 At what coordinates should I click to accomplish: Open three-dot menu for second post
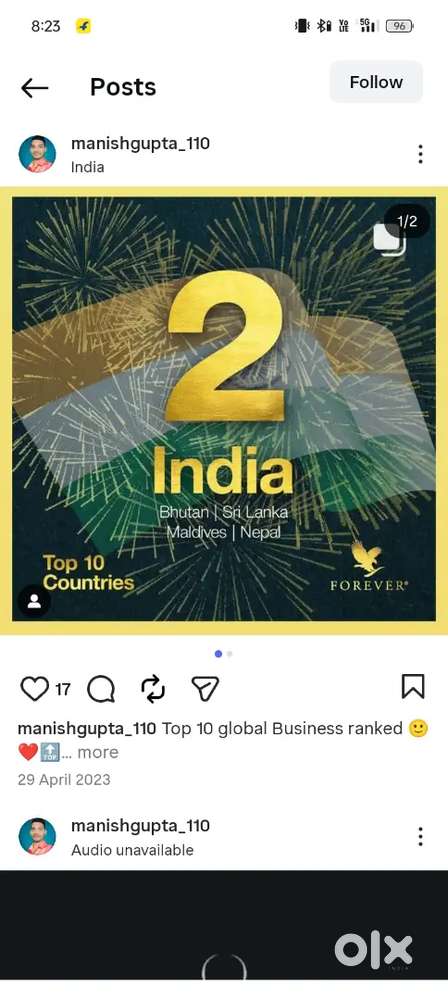420,836
